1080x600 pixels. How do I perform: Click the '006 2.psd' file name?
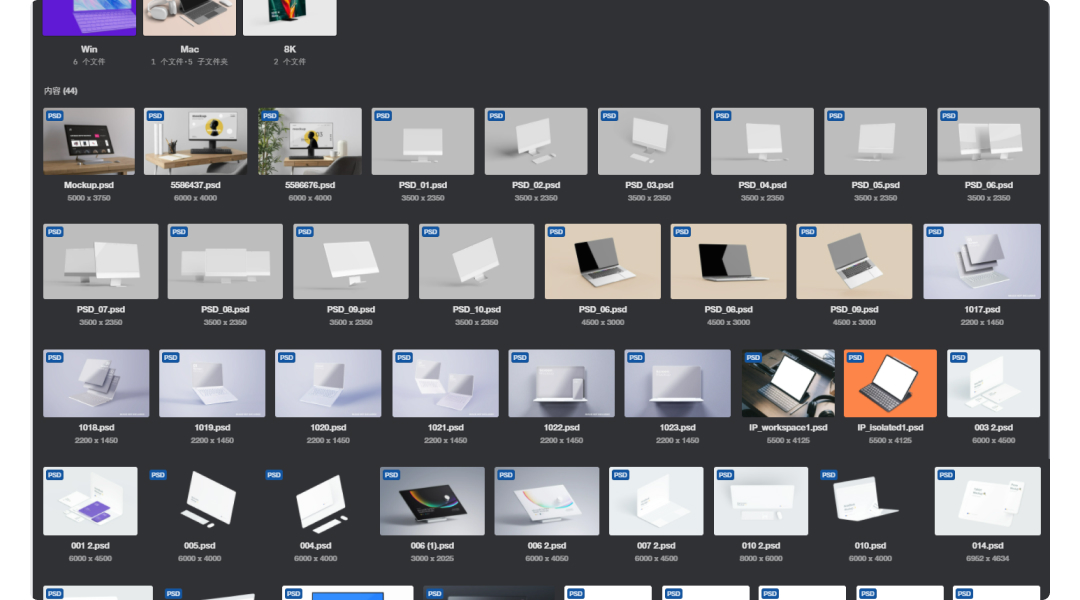click(x=547, y=546)
